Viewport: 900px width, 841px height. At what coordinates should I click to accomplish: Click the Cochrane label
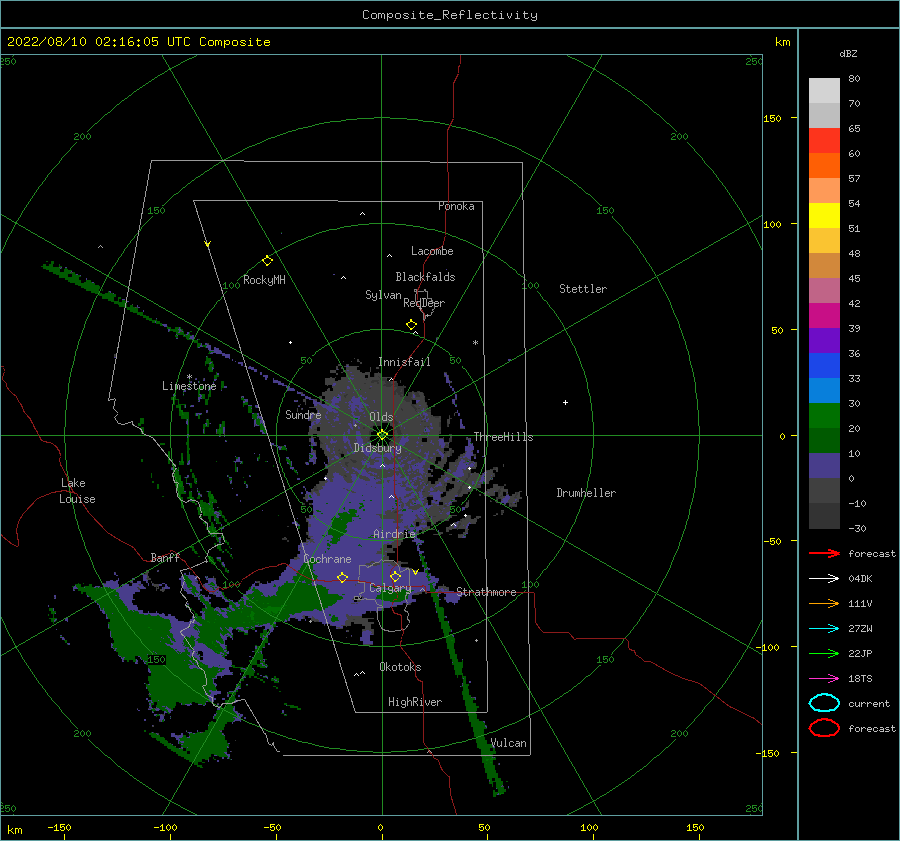(327, 559)
